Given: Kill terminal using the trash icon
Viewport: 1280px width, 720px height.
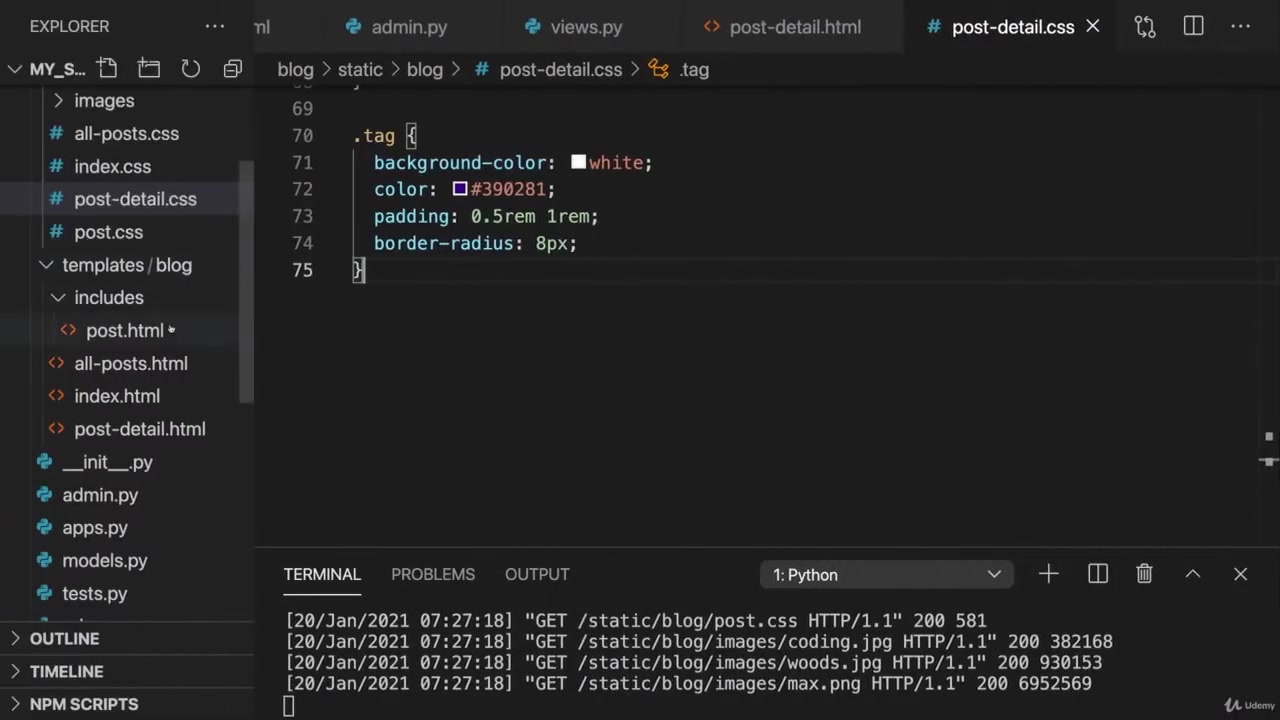Looking at the screenshot, I should coord(1144,574).
